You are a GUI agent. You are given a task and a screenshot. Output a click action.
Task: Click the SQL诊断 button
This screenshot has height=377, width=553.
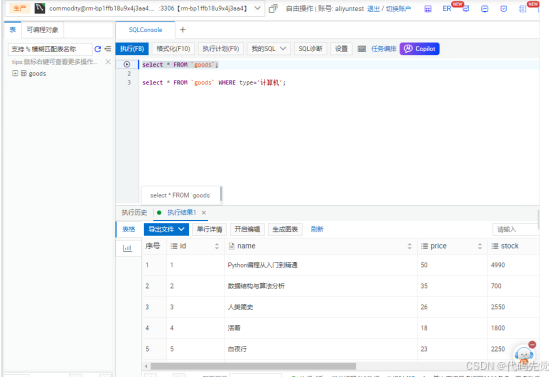click(x=310, y=49)
